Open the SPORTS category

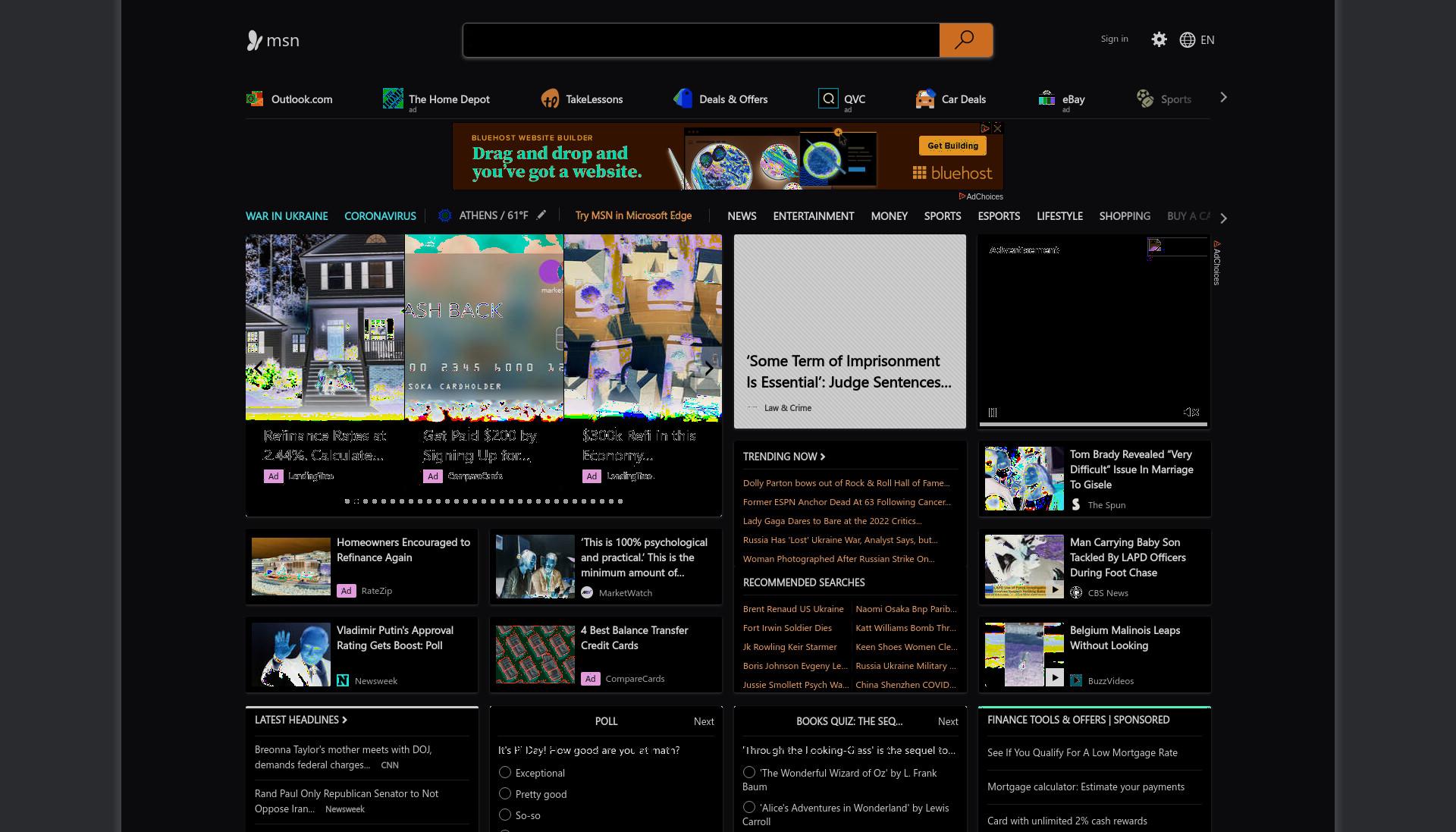tap(943, 216)
